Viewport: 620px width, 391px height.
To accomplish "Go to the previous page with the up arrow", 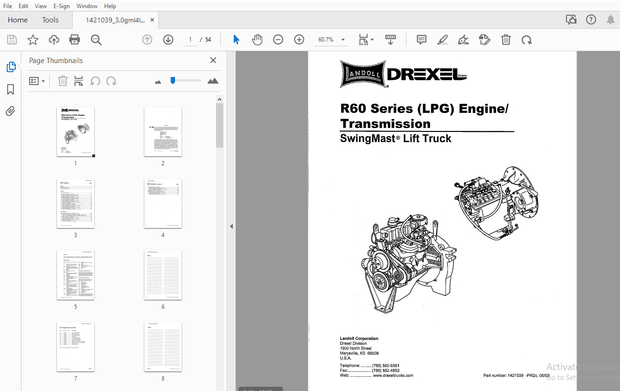I will [x=147, y=40].
